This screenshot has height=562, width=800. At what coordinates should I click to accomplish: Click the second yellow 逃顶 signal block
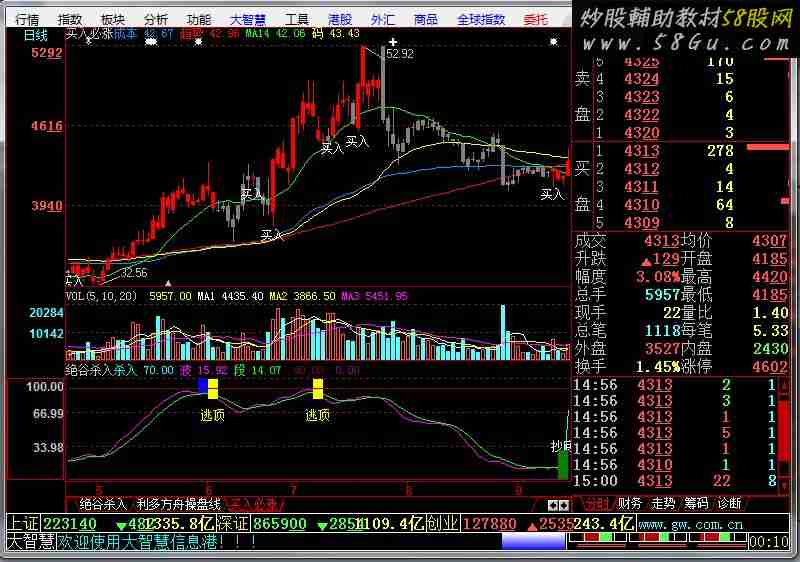[317, 389]
